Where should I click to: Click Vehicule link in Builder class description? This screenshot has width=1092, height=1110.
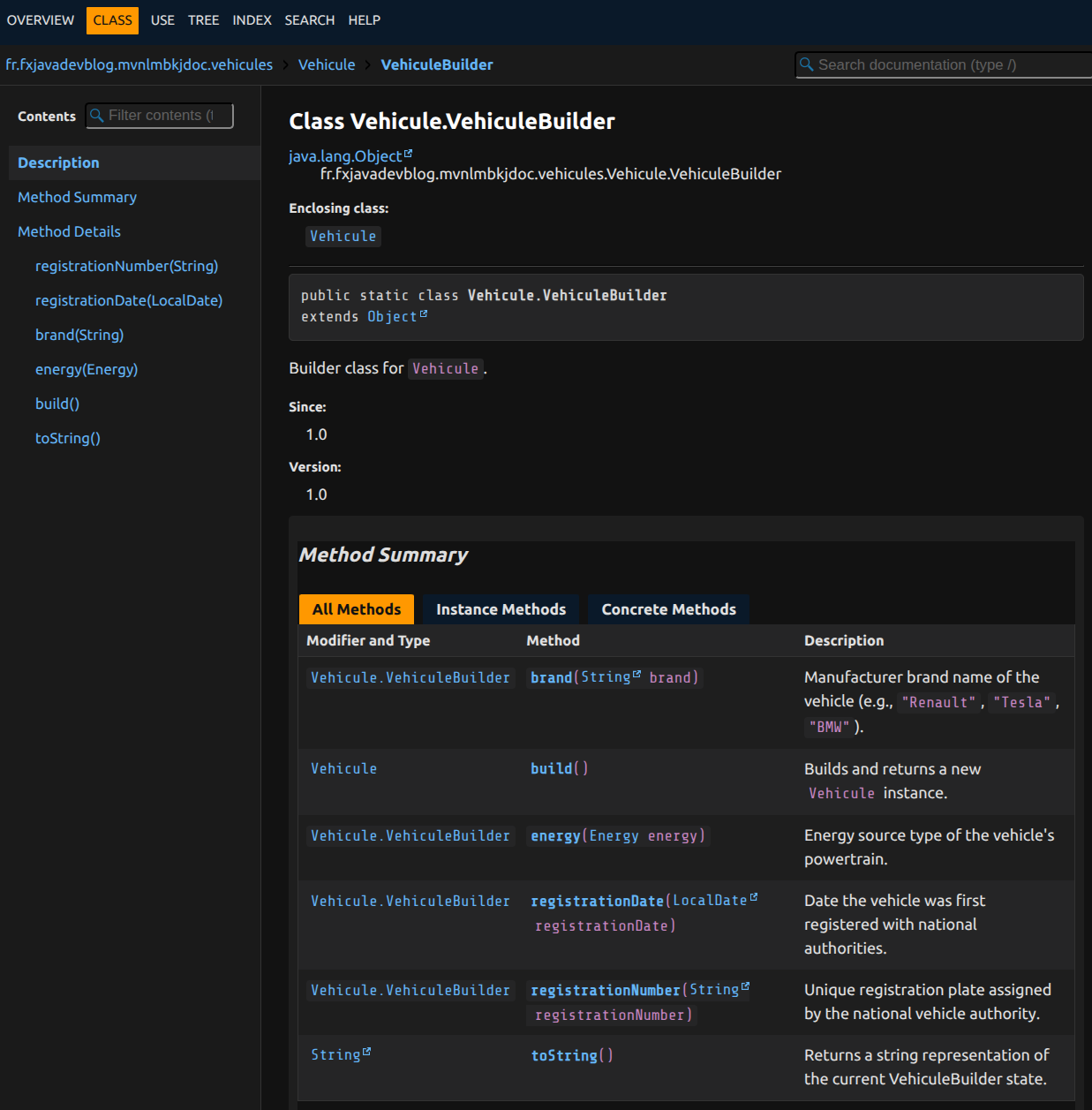pos(445,368)
